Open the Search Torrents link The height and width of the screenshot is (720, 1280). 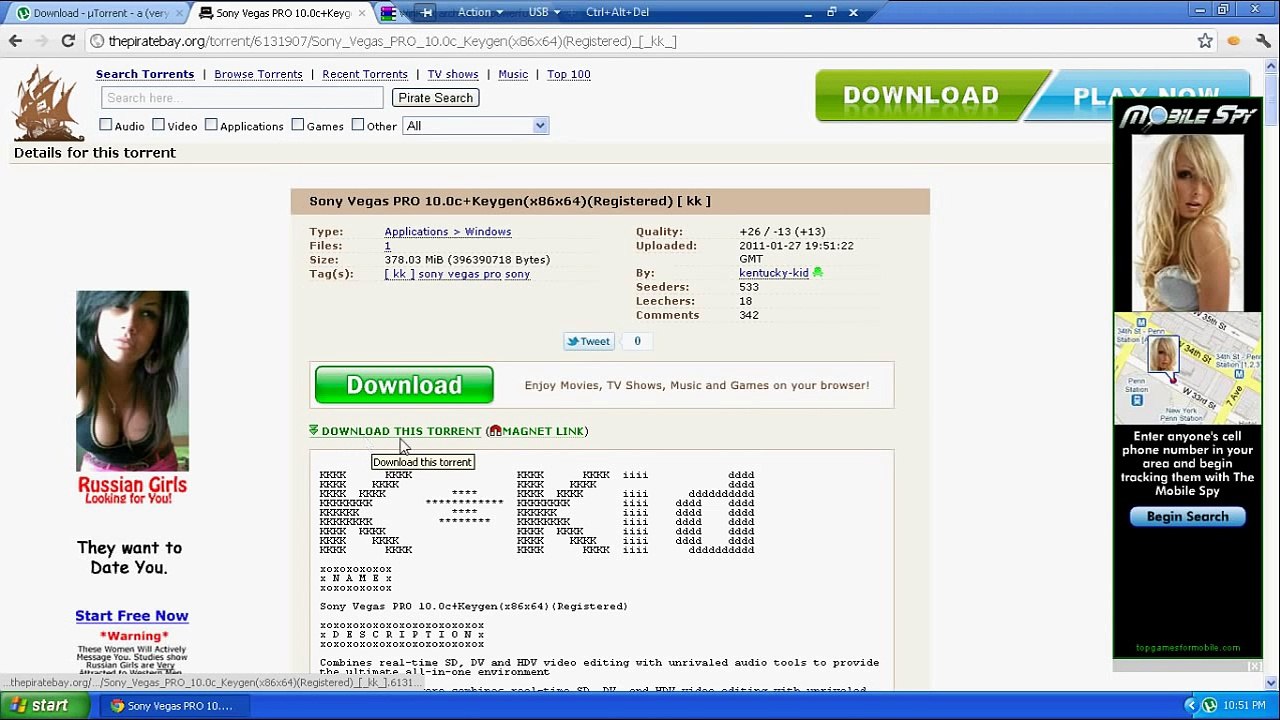tap(145, 74)
